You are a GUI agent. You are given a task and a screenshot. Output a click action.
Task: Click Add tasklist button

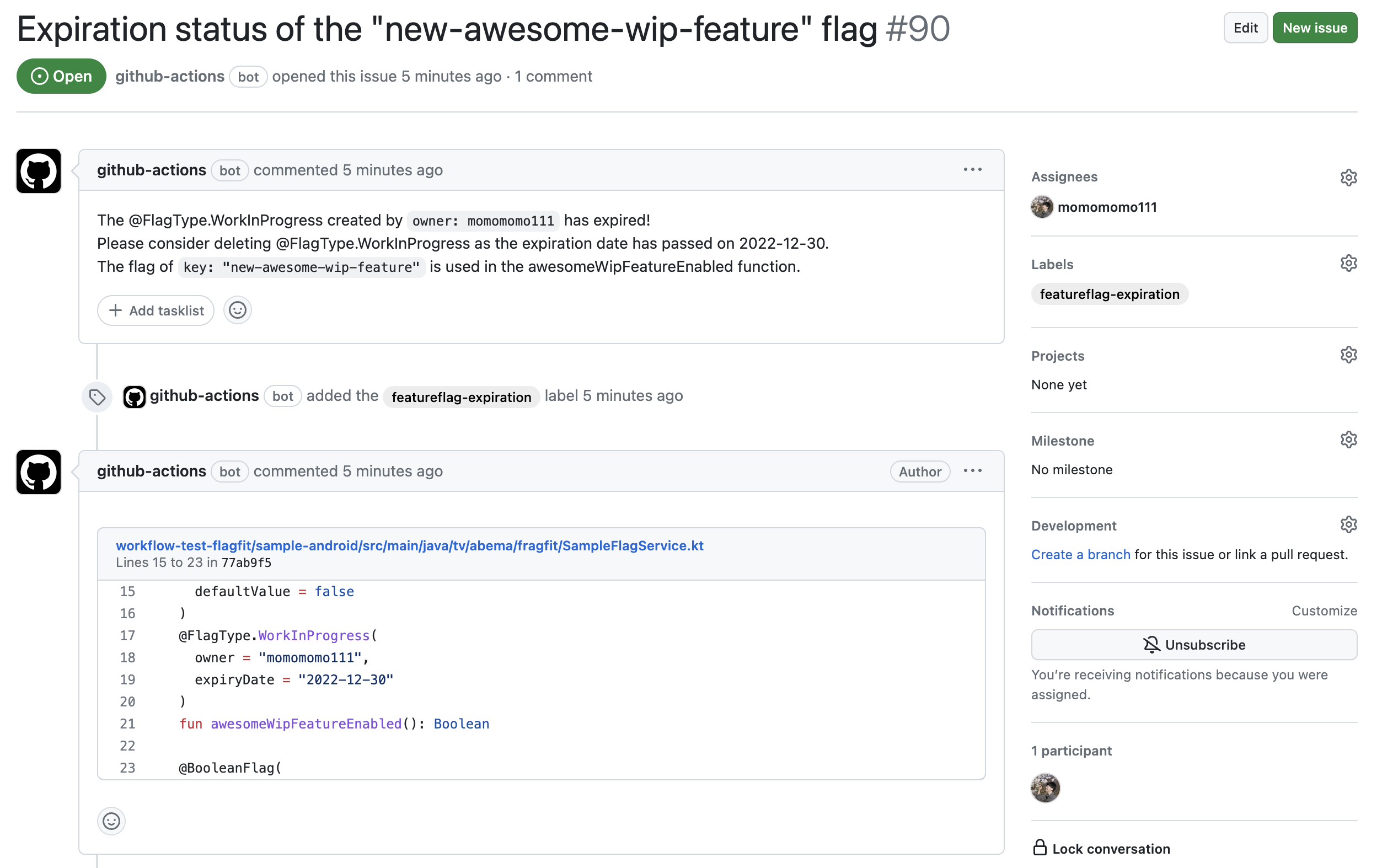tap(156, 310)
